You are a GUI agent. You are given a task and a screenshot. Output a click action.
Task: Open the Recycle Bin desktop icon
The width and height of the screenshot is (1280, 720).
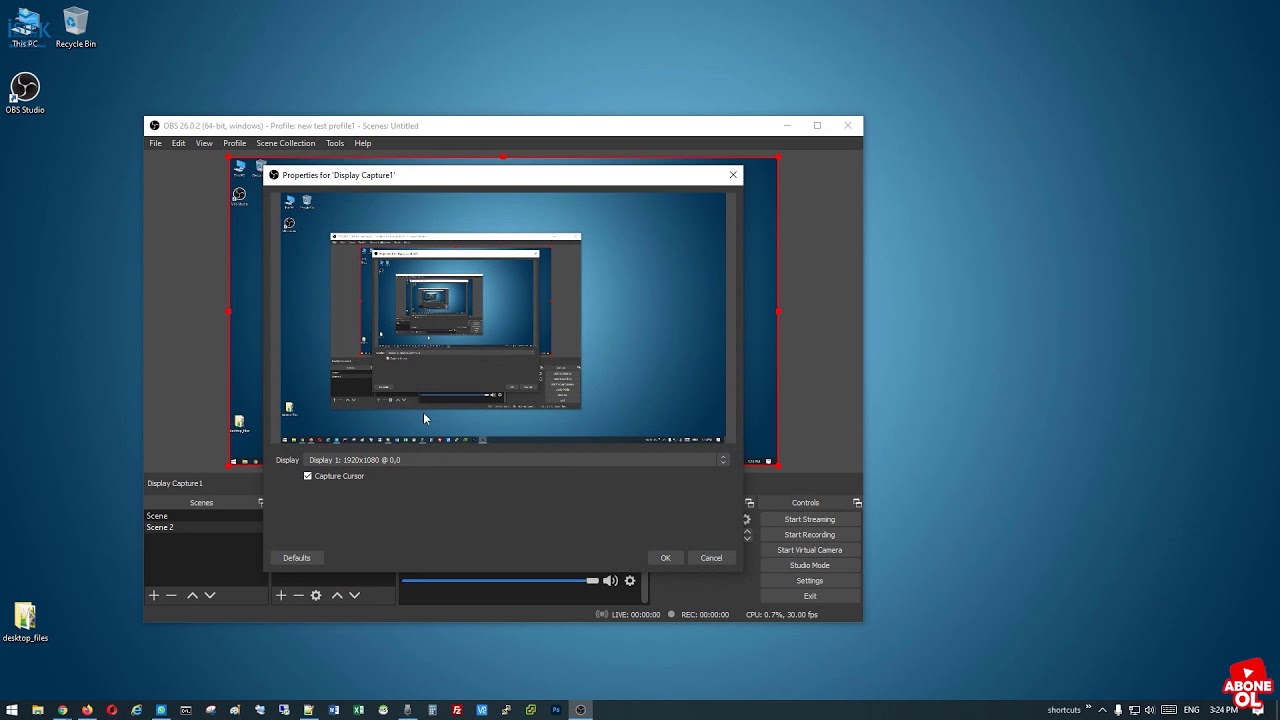click(x=75, y=28)
